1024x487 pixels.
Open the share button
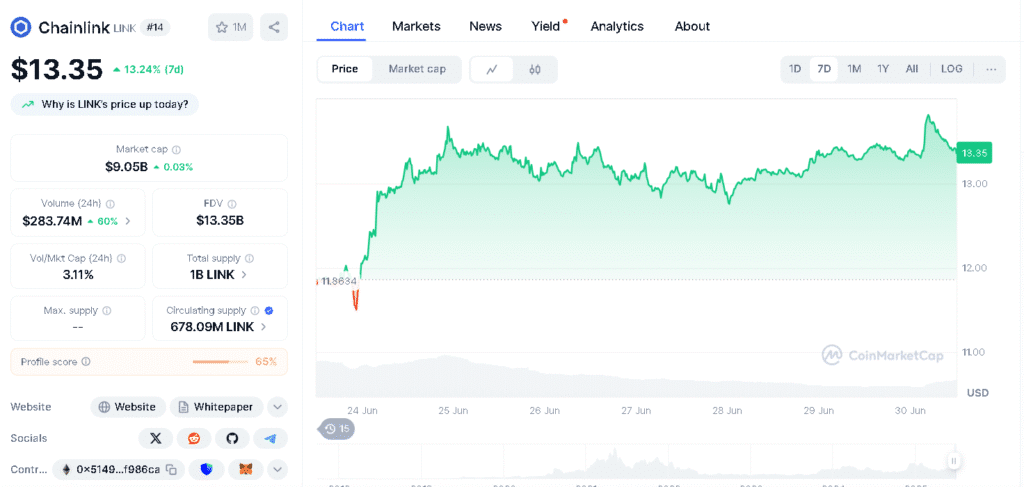274,27
